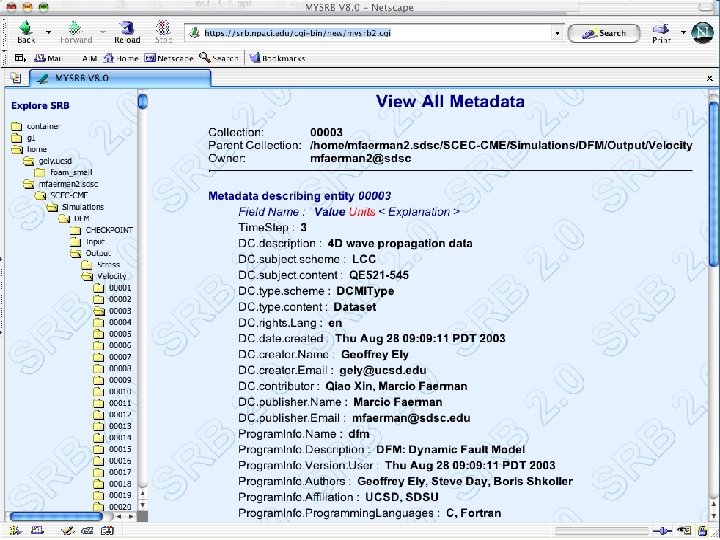
Task: Click the page icon beside the URL
Action: click(x=195, y=33)
